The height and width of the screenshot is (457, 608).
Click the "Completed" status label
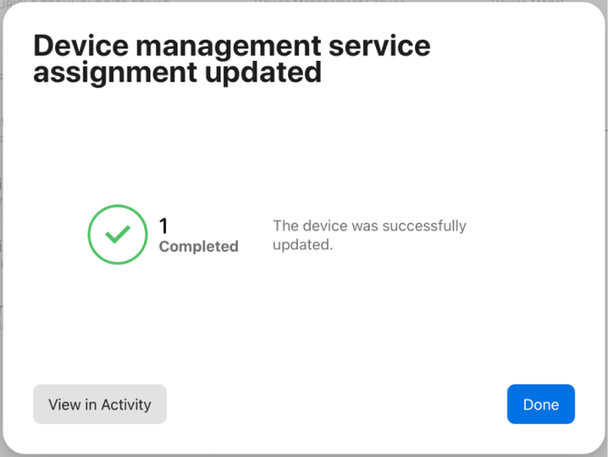pyautogui.click(x=199, y=246)
